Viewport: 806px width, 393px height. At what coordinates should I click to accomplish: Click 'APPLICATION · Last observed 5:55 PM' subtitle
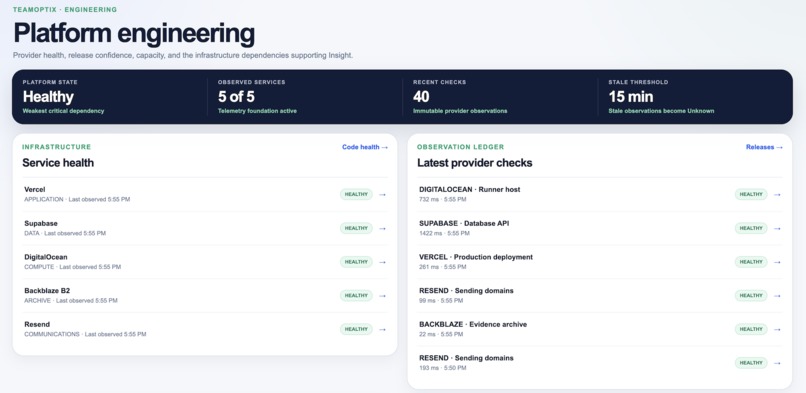[77, 199]
